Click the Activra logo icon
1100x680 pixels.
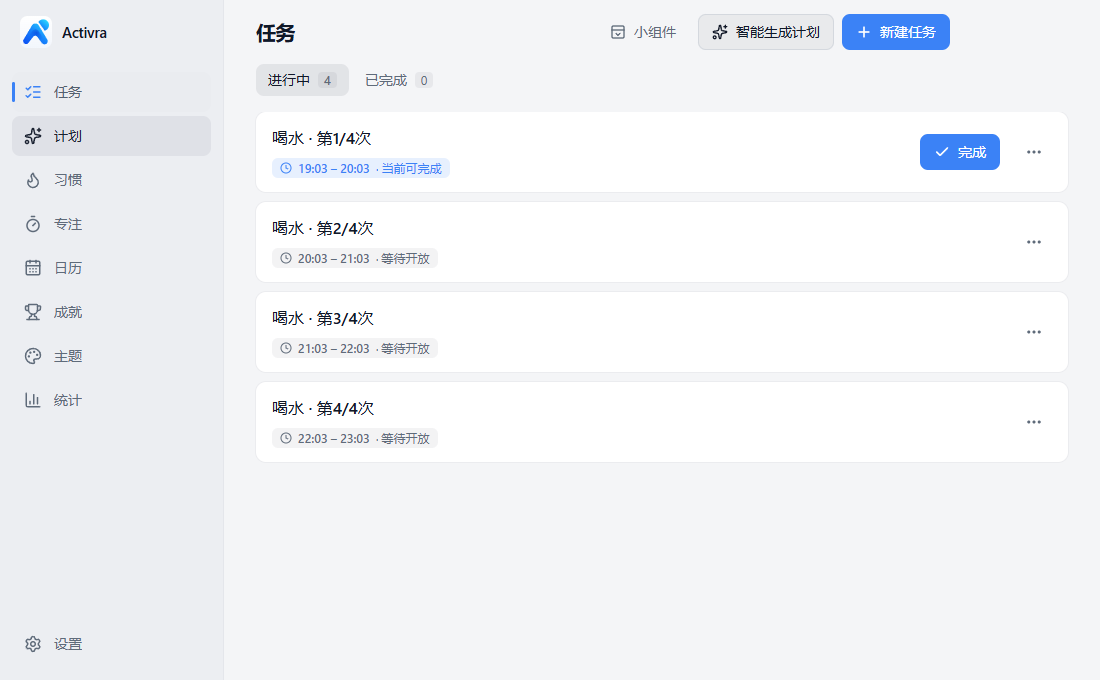(36, 32)
